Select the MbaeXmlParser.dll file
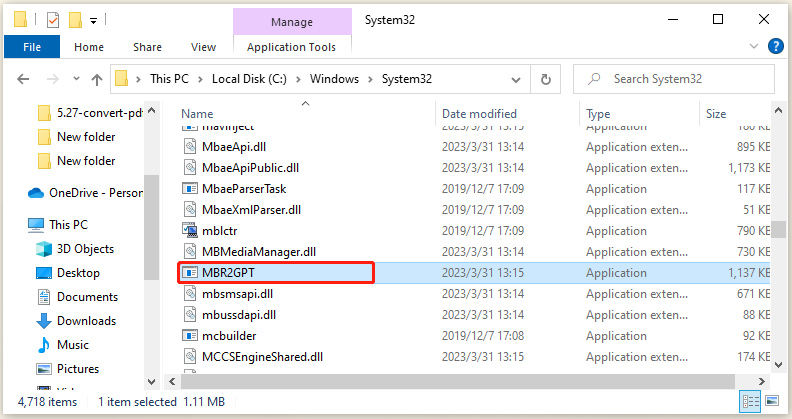 pyautogui.click(x=252, y=210)
